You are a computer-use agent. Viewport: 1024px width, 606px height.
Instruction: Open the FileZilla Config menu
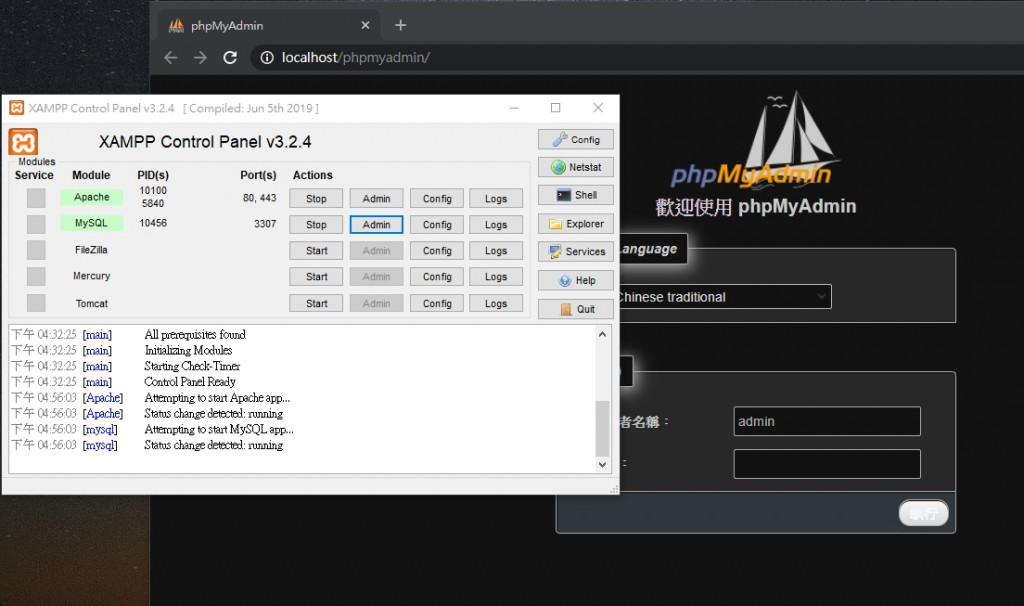(437, 251)
